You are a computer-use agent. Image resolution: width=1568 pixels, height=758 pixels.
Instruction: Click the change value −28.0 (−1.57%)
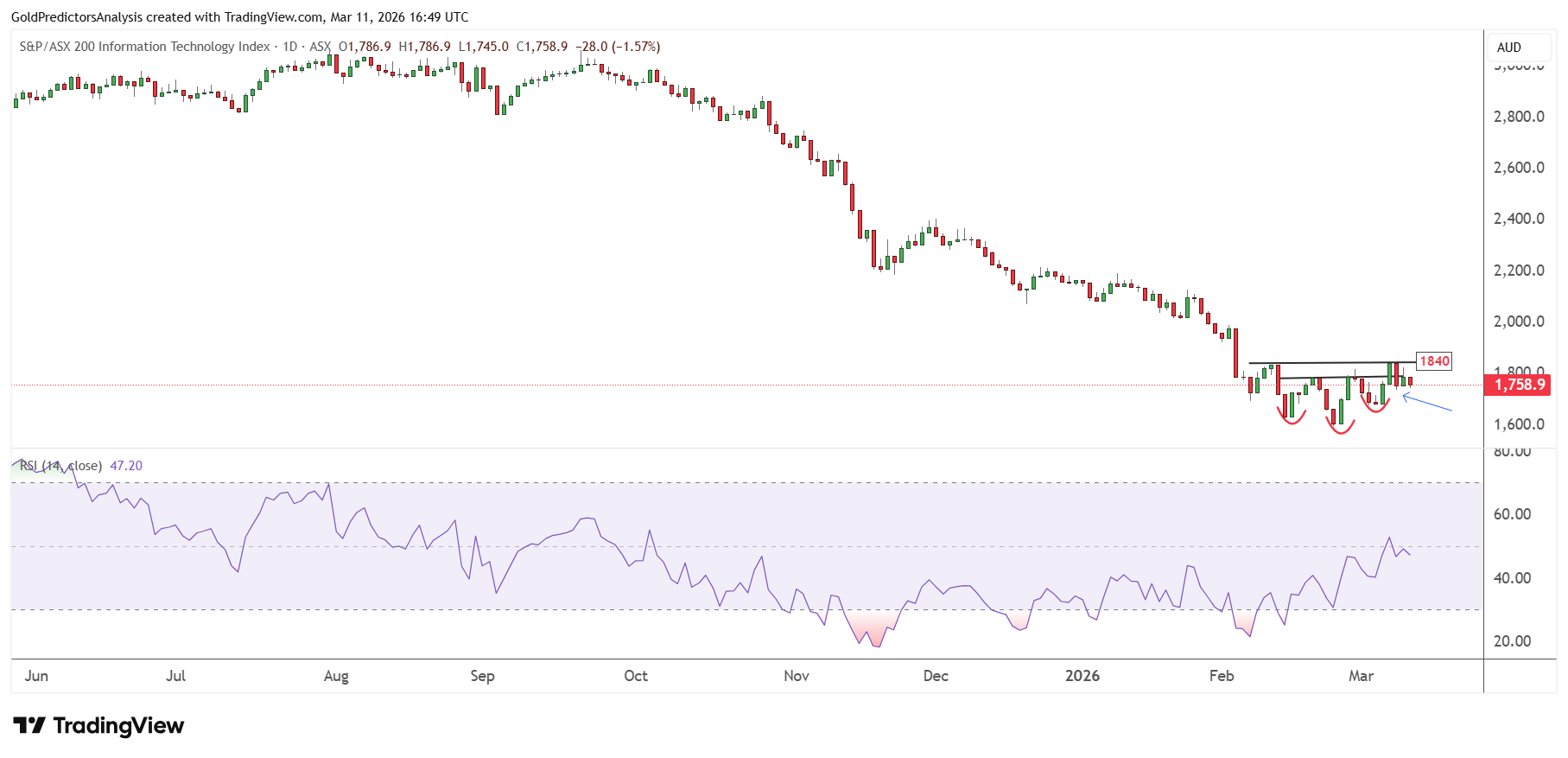coord(618,47)
